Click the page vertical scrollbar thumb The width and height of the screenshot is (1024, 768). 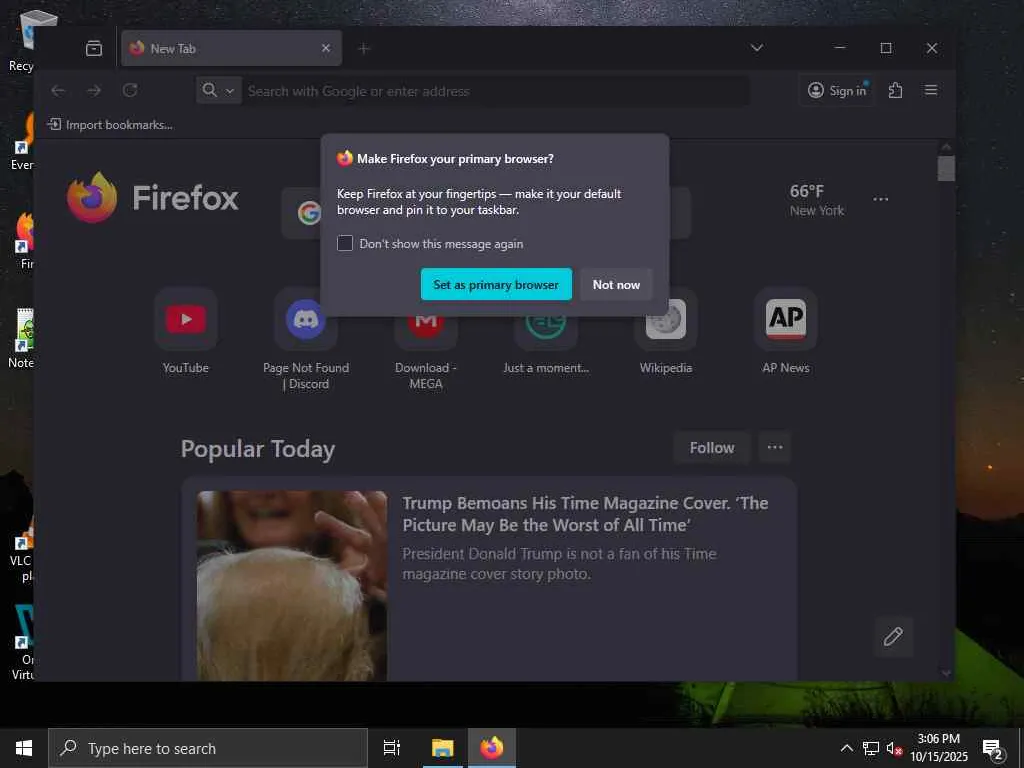tap(946, 168)
